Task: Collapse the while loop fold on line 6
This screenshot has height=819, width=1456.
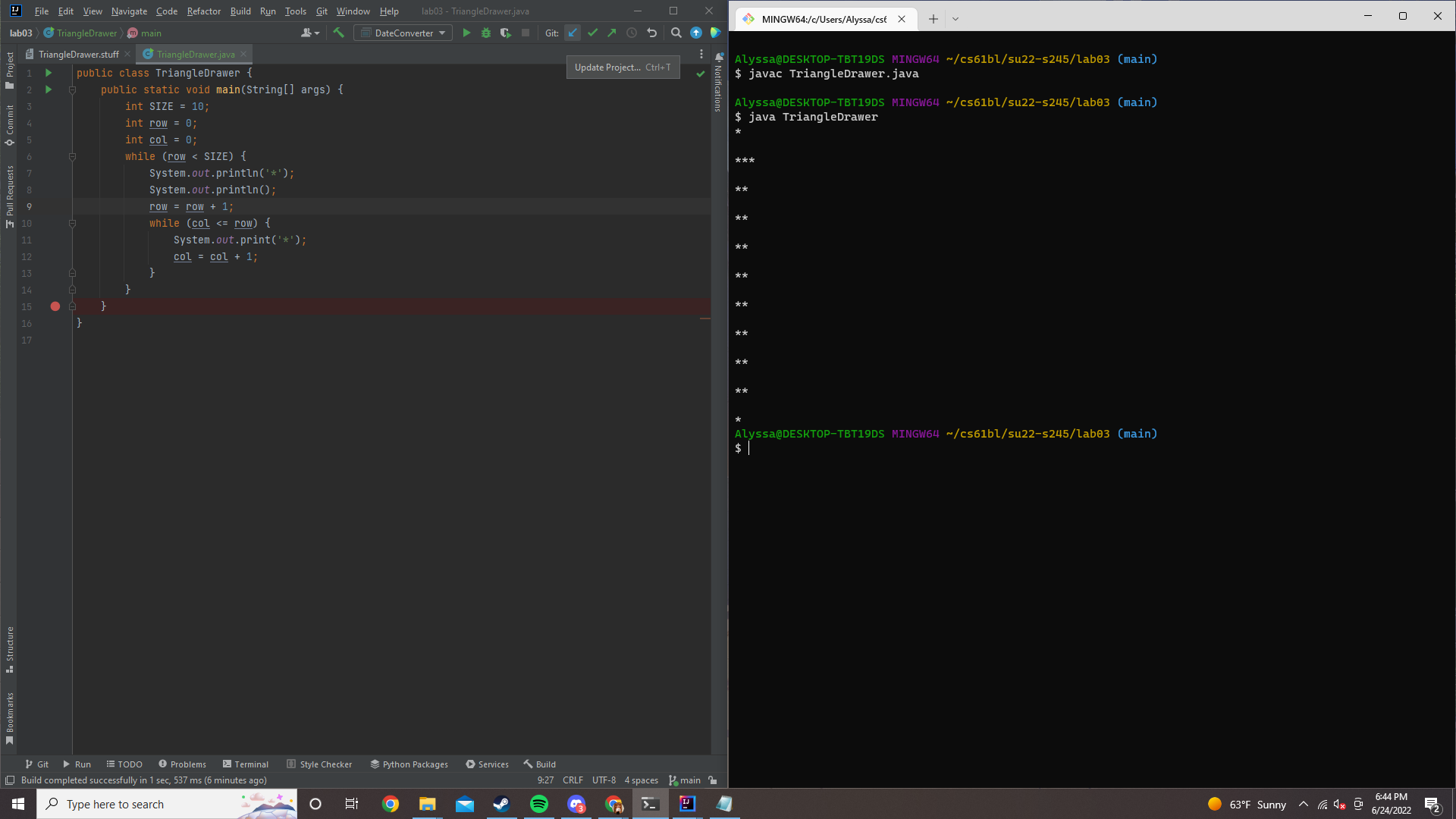Action: click(x=72, y=157)
